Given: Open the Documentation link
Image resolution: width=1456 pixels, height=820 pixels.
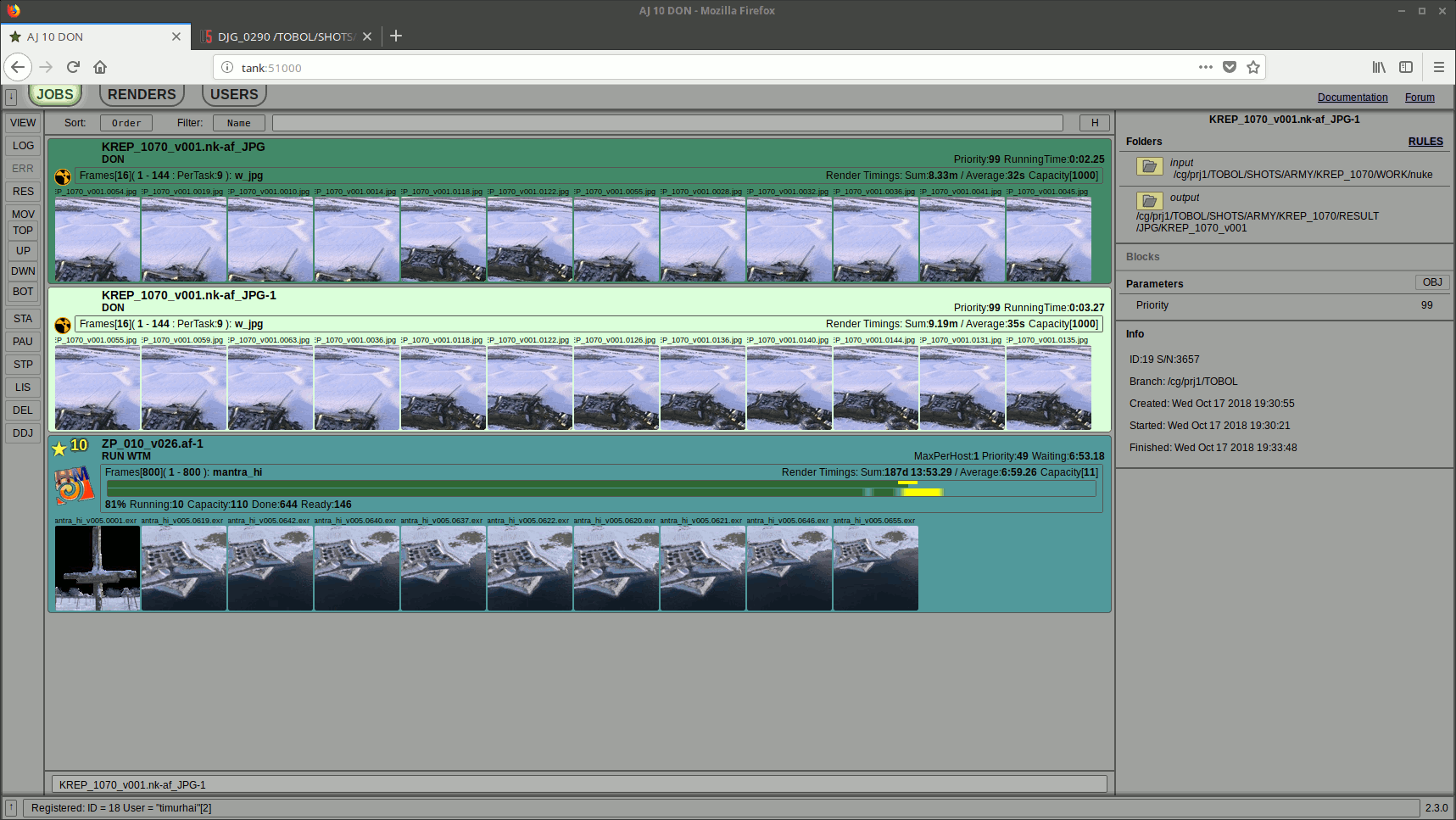Looking at the screenshot, I should pos(1352,98).
